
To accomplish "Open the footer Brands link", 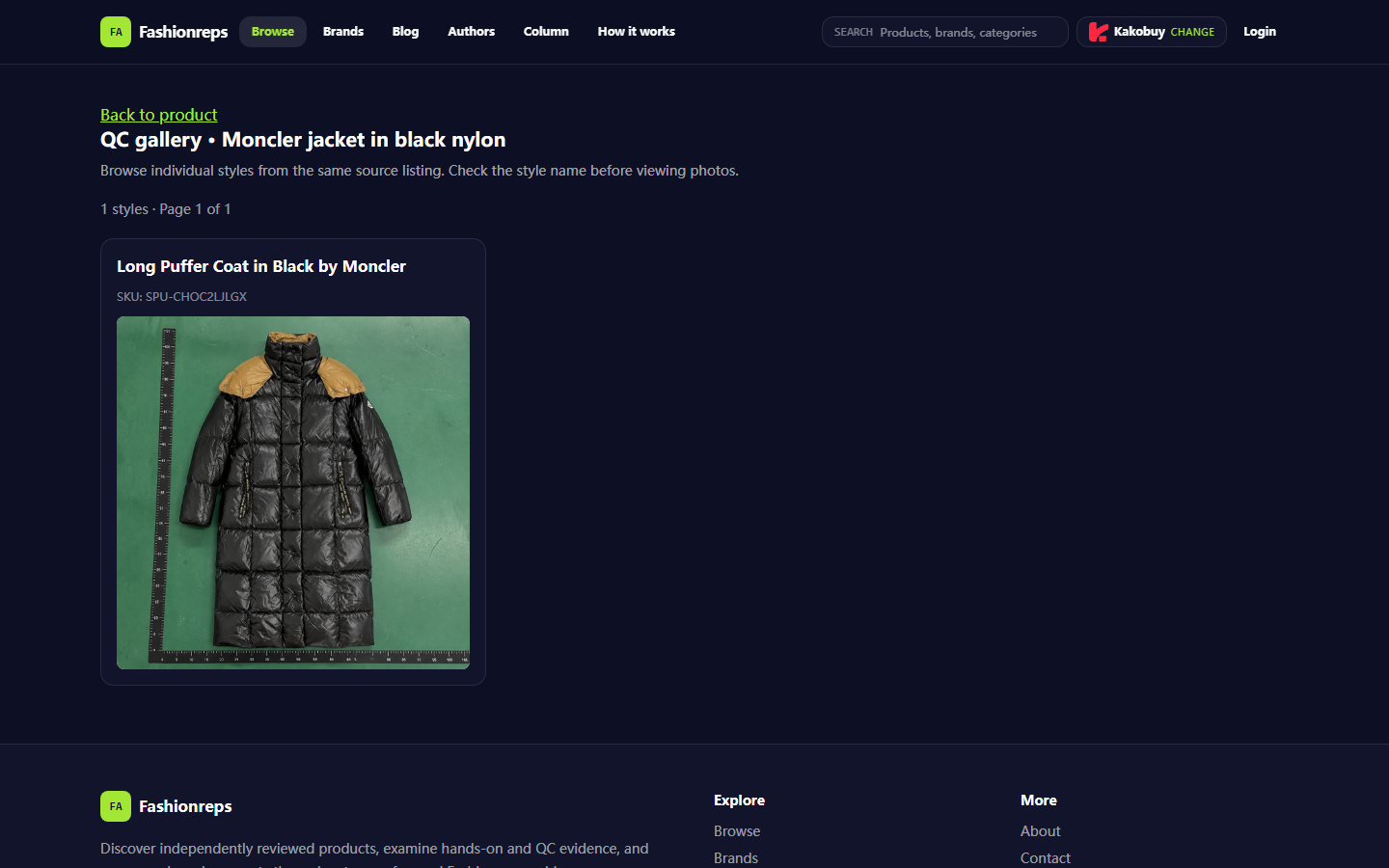I will tap(736, 858).
